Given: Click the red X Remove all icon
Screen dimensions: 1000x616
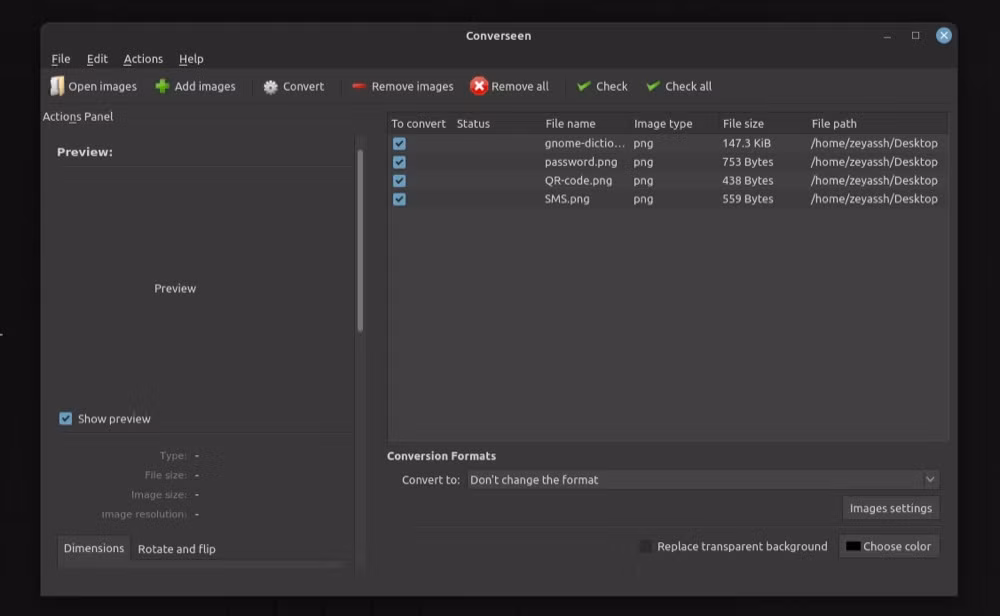Looking at the screenshot, I should pos(479,86).
